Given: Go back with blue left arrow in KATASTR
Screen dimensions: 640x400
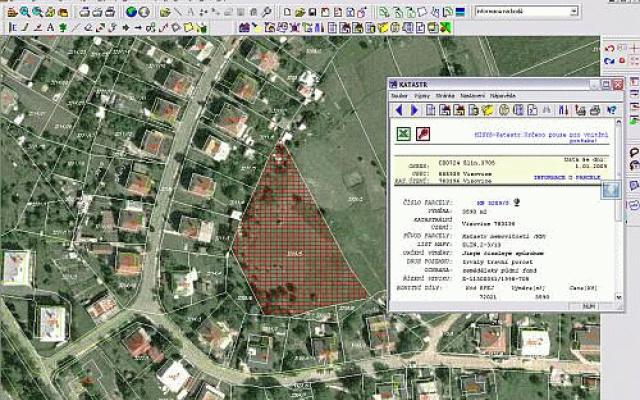Looking at the screenshot, I should pyautogui.click(x=399, y=110).
